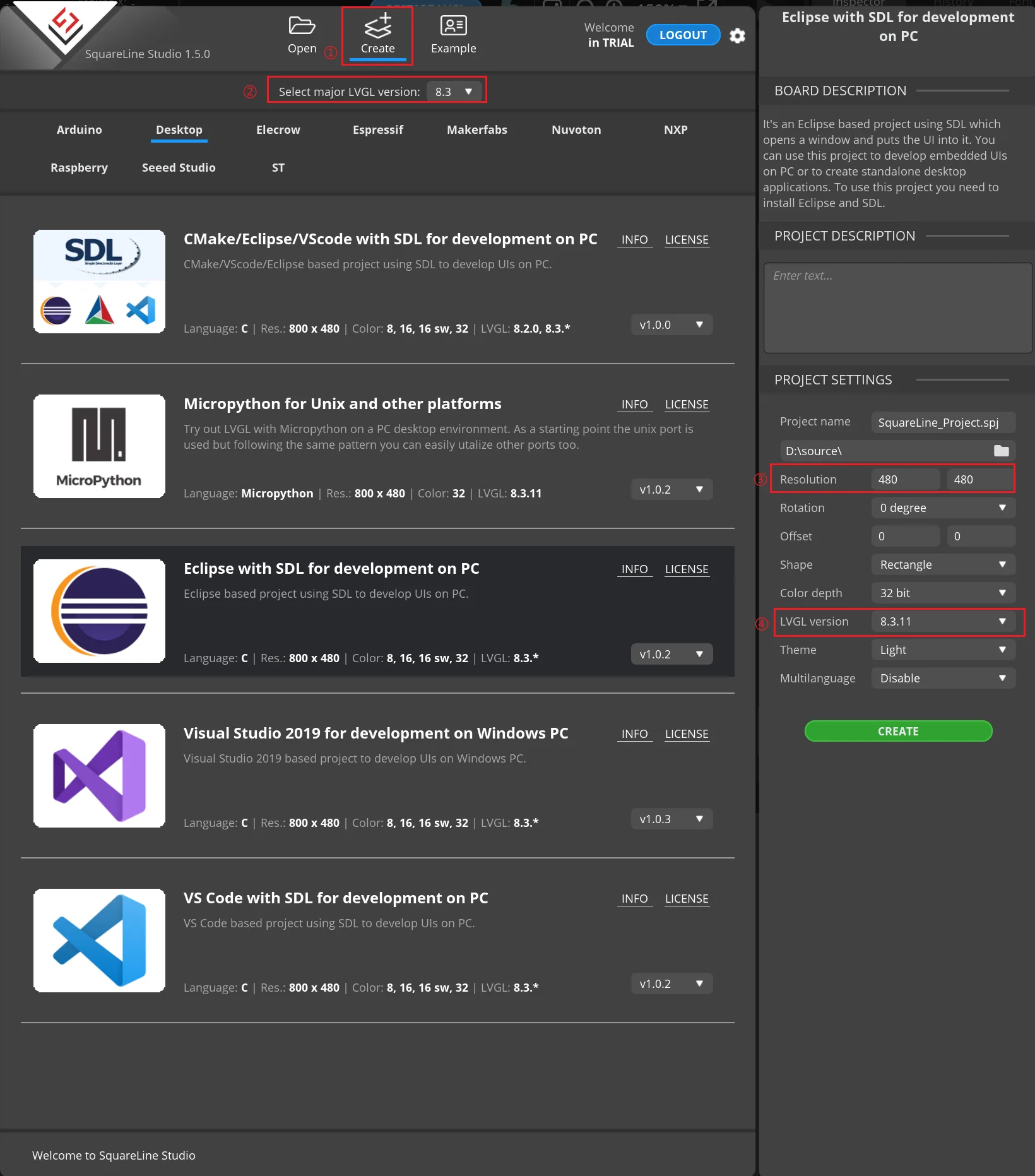
Task: Open the LVGL version 8.3.11 dropdown
Action: point(943,622)
